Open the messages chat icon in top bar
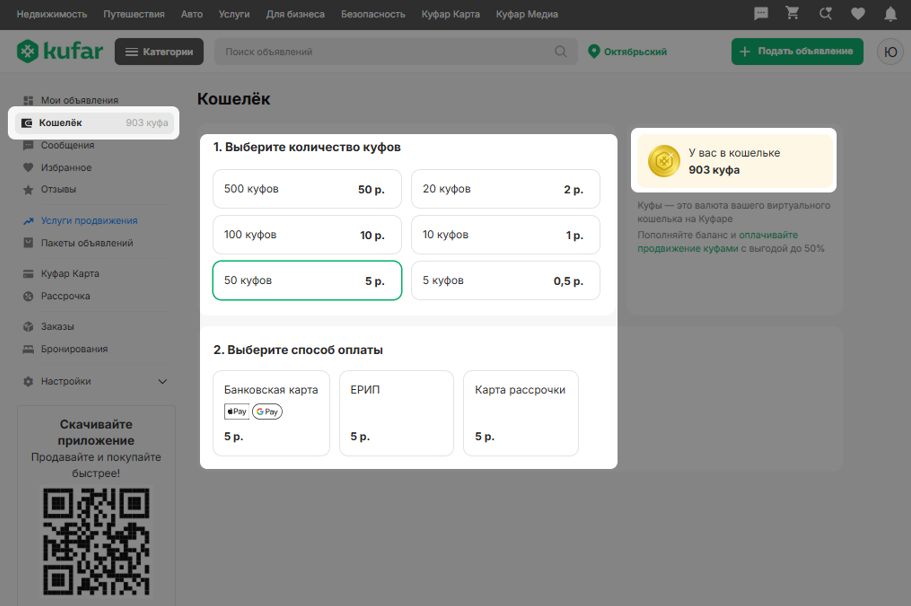Image resolution: width=911 pixels, height=606 pixels. (761, 14)
